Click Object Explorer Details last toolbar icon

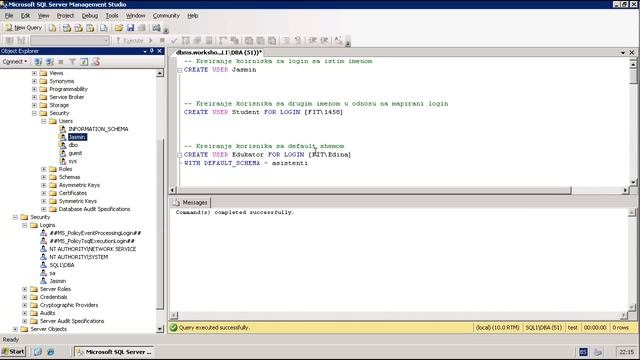(96, 62)
